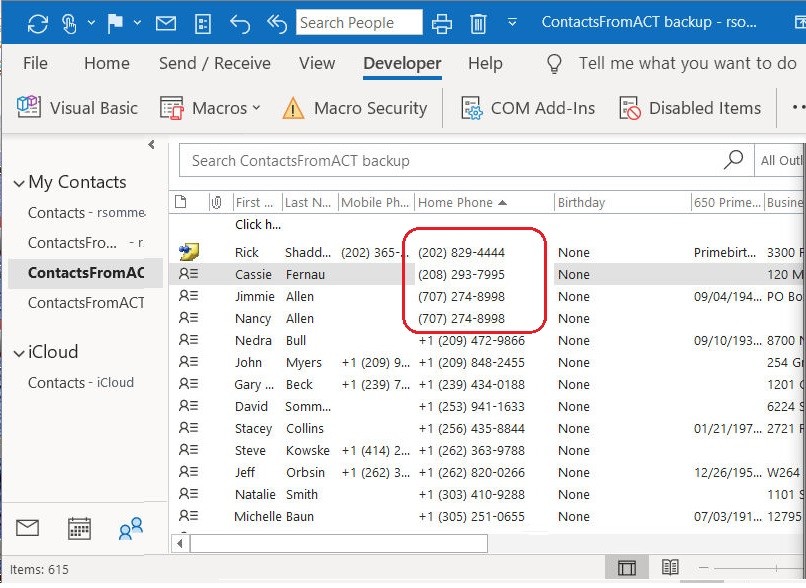This screenshot has height=588, width=806.
Task: Open the Touch/Mouse Mode dropdown arrow
Action: (x=91, y=23)
